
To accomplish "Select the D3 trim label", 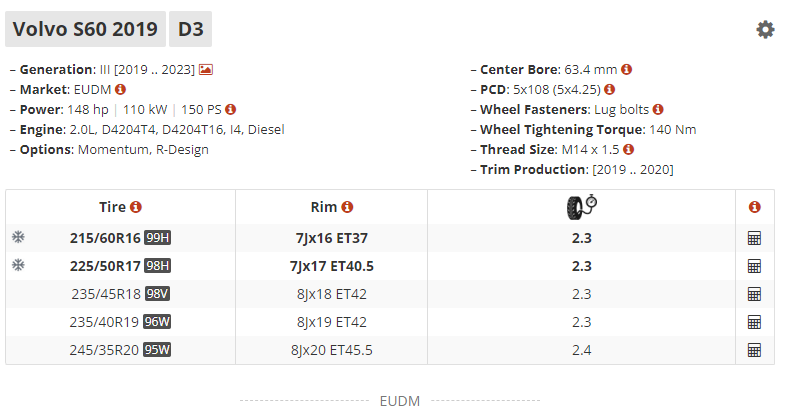I will (x=191, y=29).
